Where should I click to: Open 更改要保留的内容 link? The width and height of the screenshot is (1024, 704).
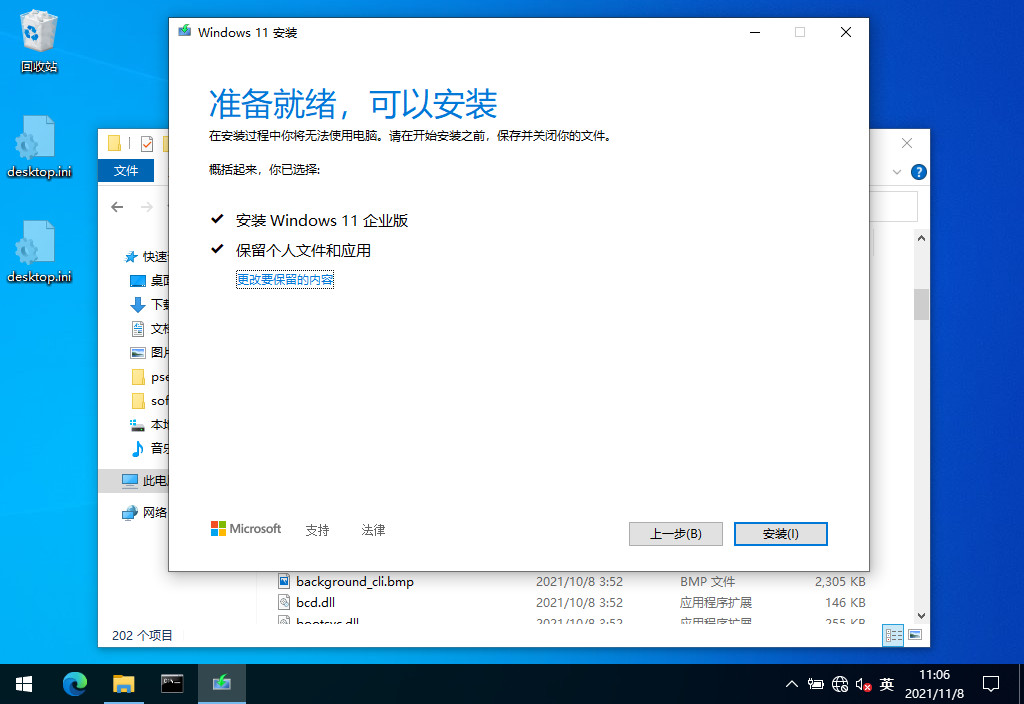285,280
